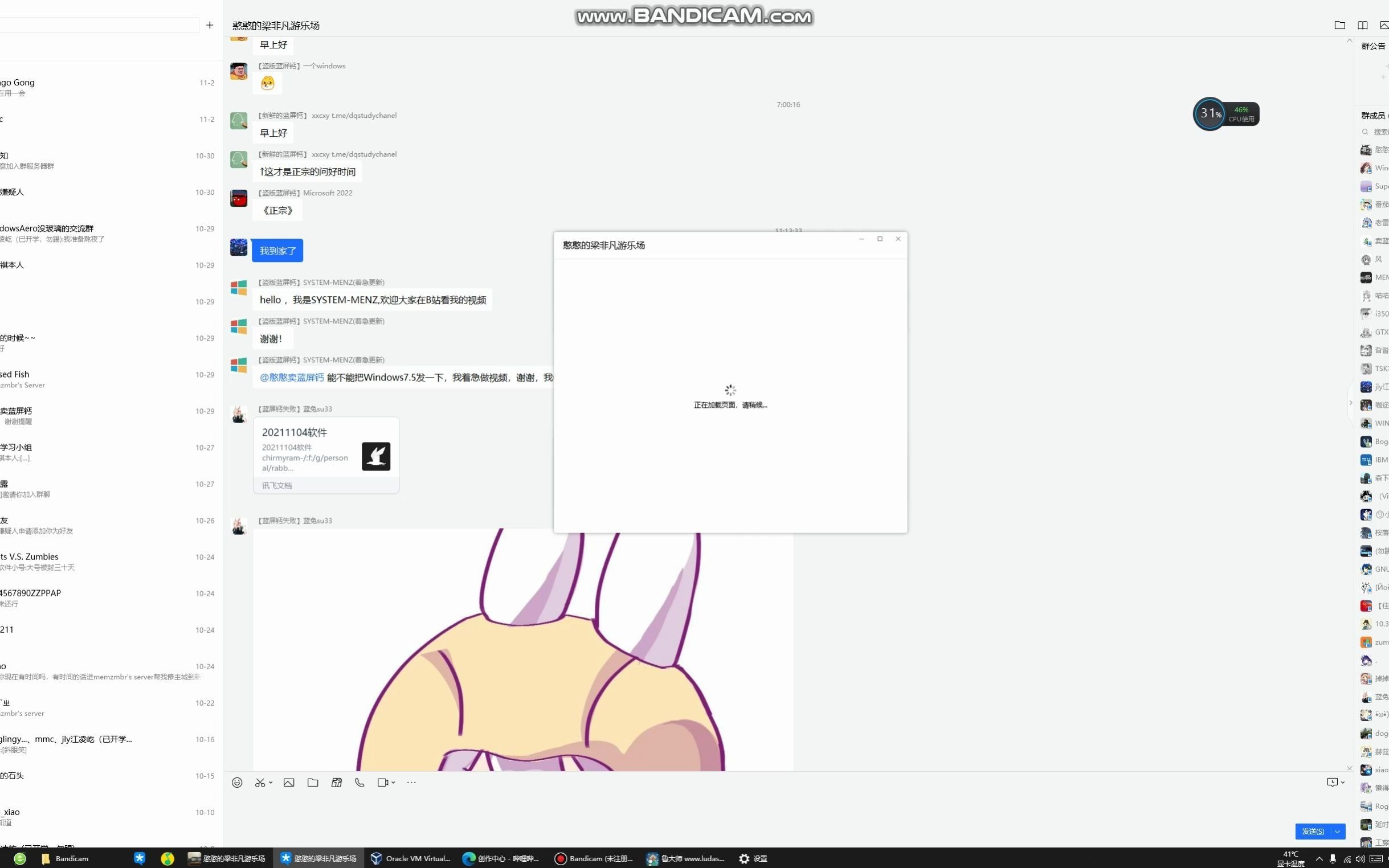Screen dimensions: 1389x868
Task: Expand the video call options dropdown
Action: (393, 783)
